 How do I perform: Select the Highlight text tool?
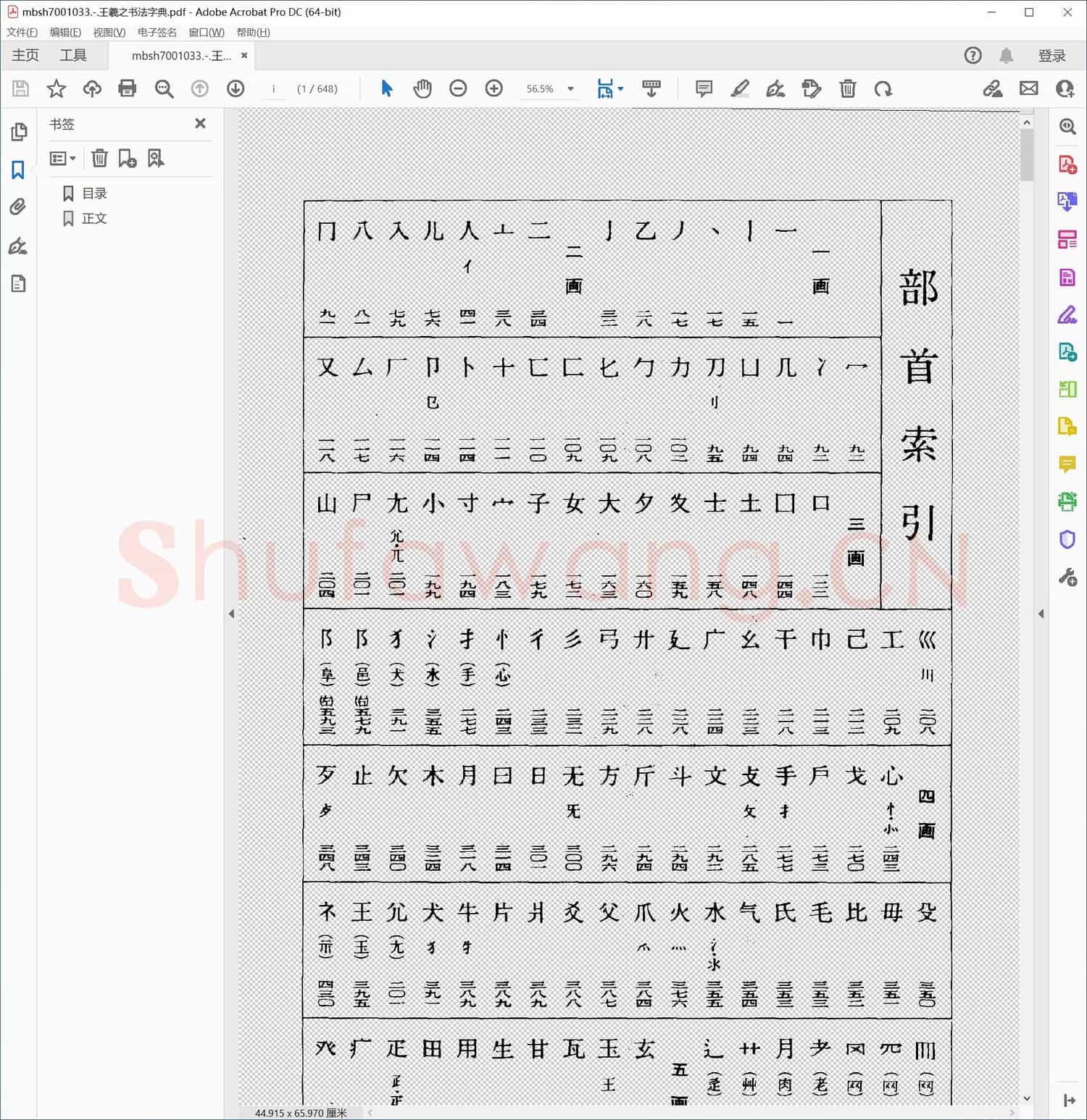pos(740,88)
